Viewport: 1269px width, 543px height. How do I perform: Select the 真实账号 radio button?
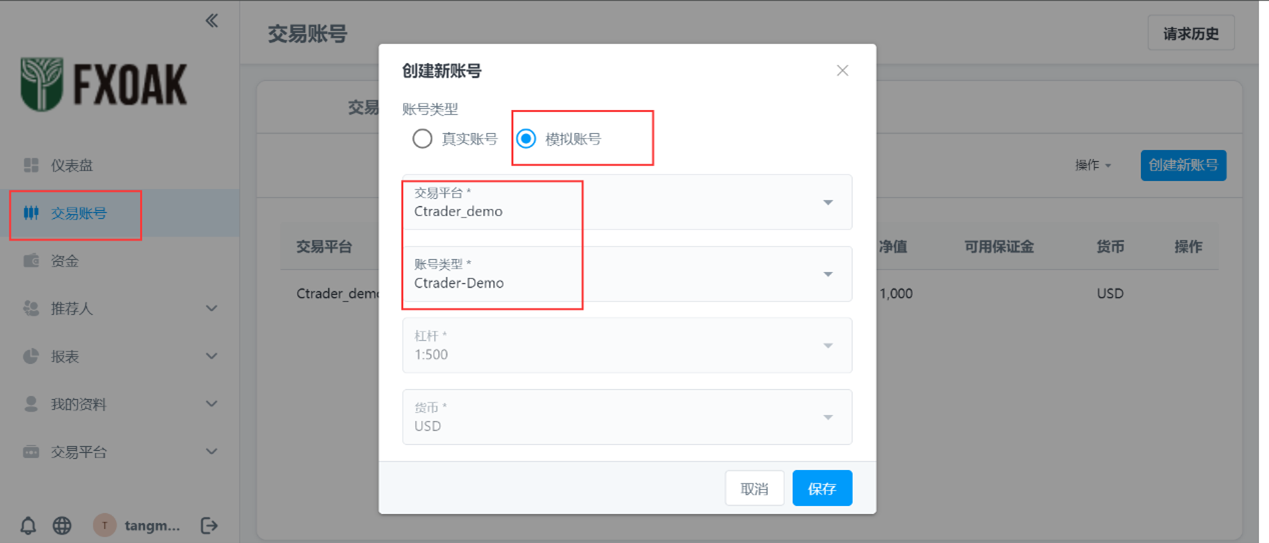[422, 139]
